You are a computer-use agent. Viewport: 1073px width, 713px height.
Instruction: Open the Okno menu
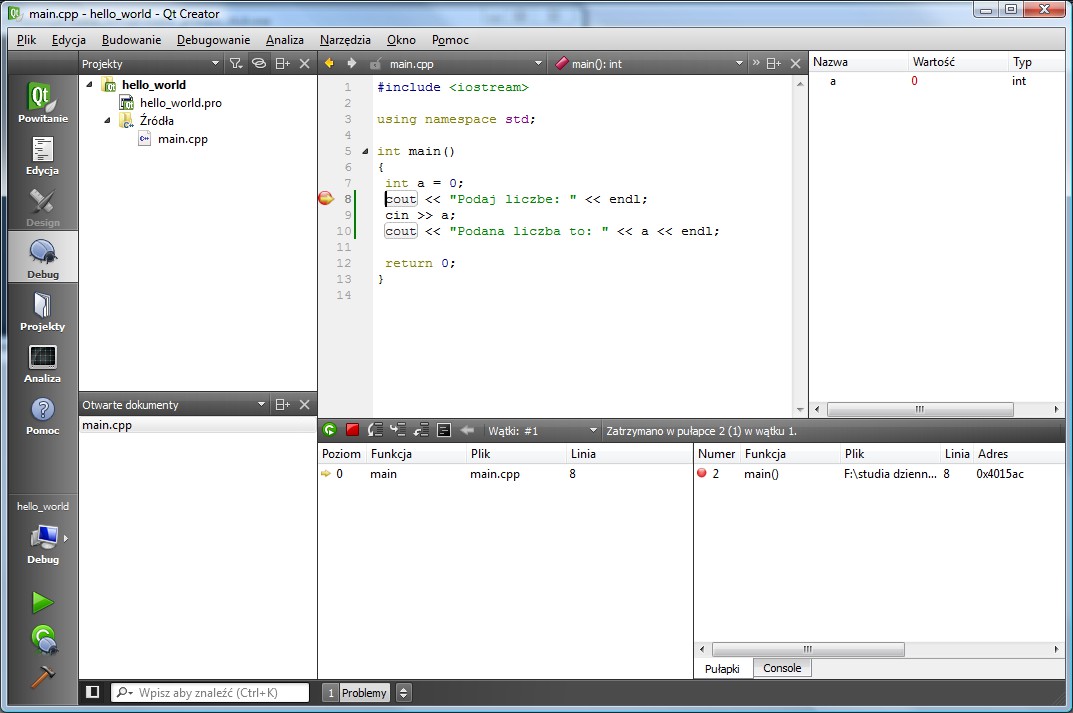[x=401, y=40]
